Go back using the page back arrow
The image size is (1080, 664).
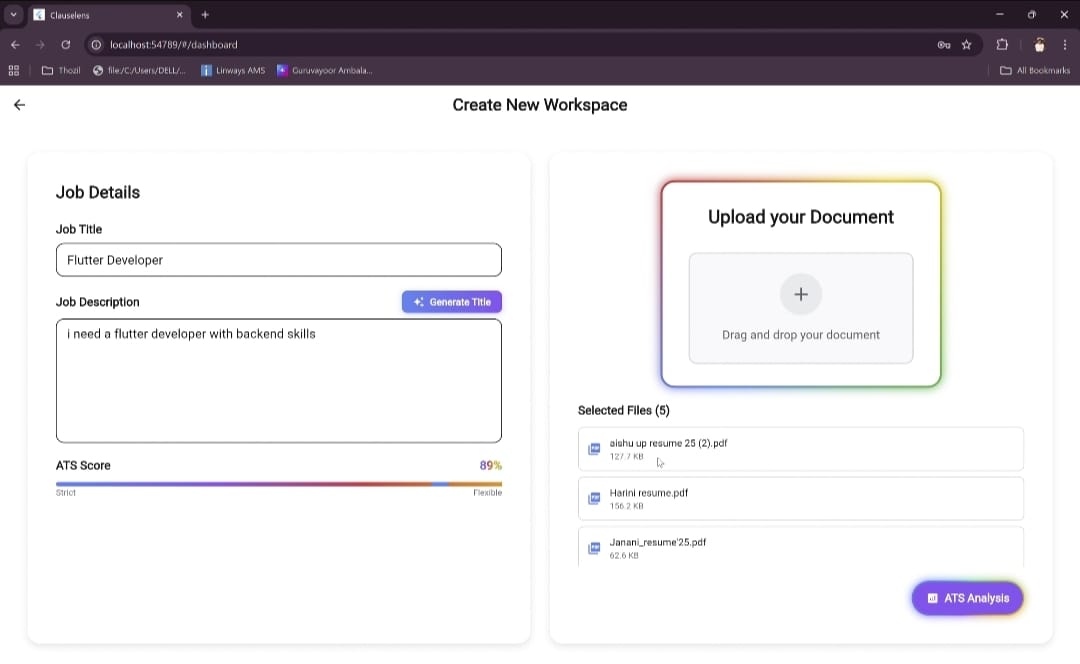click(x=19, y=105)
